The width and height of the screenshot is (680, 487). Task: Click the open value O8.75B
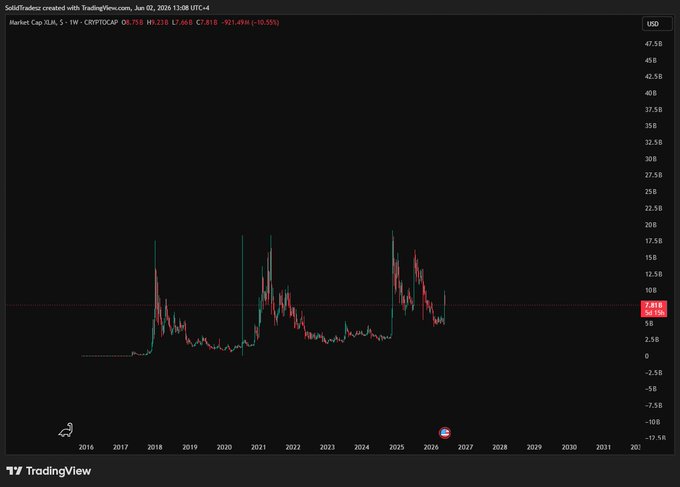click(x=132, y=22)
